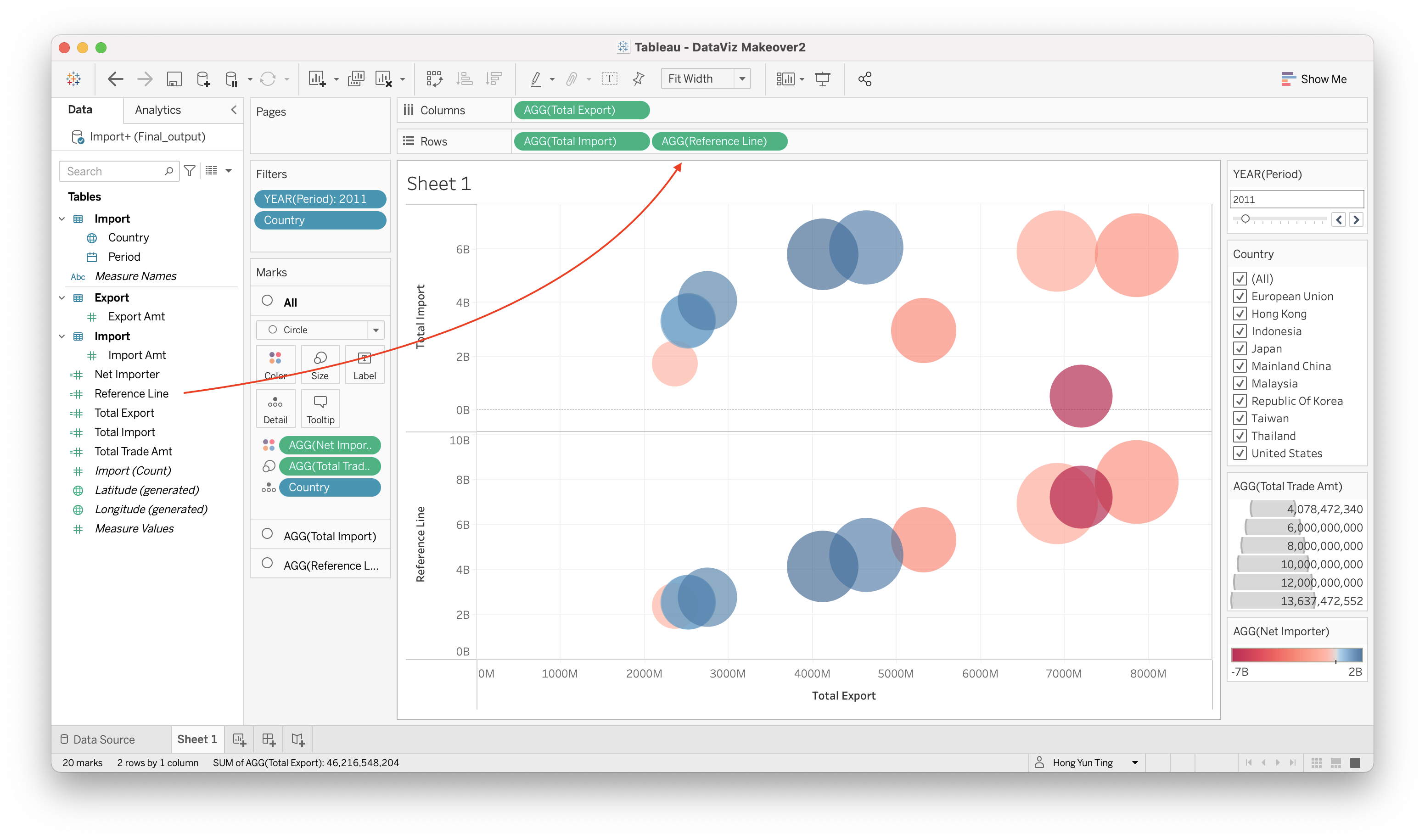Image resolution: width=1425 pixels, height=840 pixels.
Task: Collapse the Export table tree
Action: pyautogui.click(x=62, y=298)
